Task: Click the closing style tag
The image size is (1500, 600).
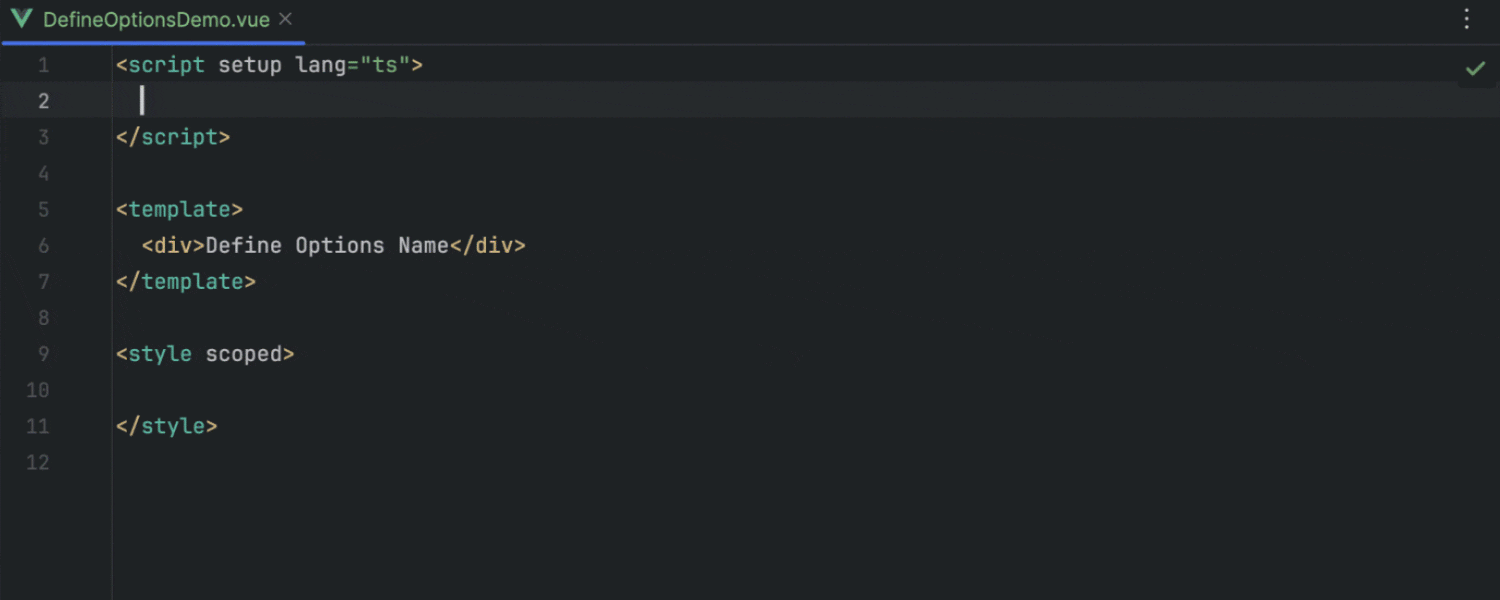Action: coord(167,426)
